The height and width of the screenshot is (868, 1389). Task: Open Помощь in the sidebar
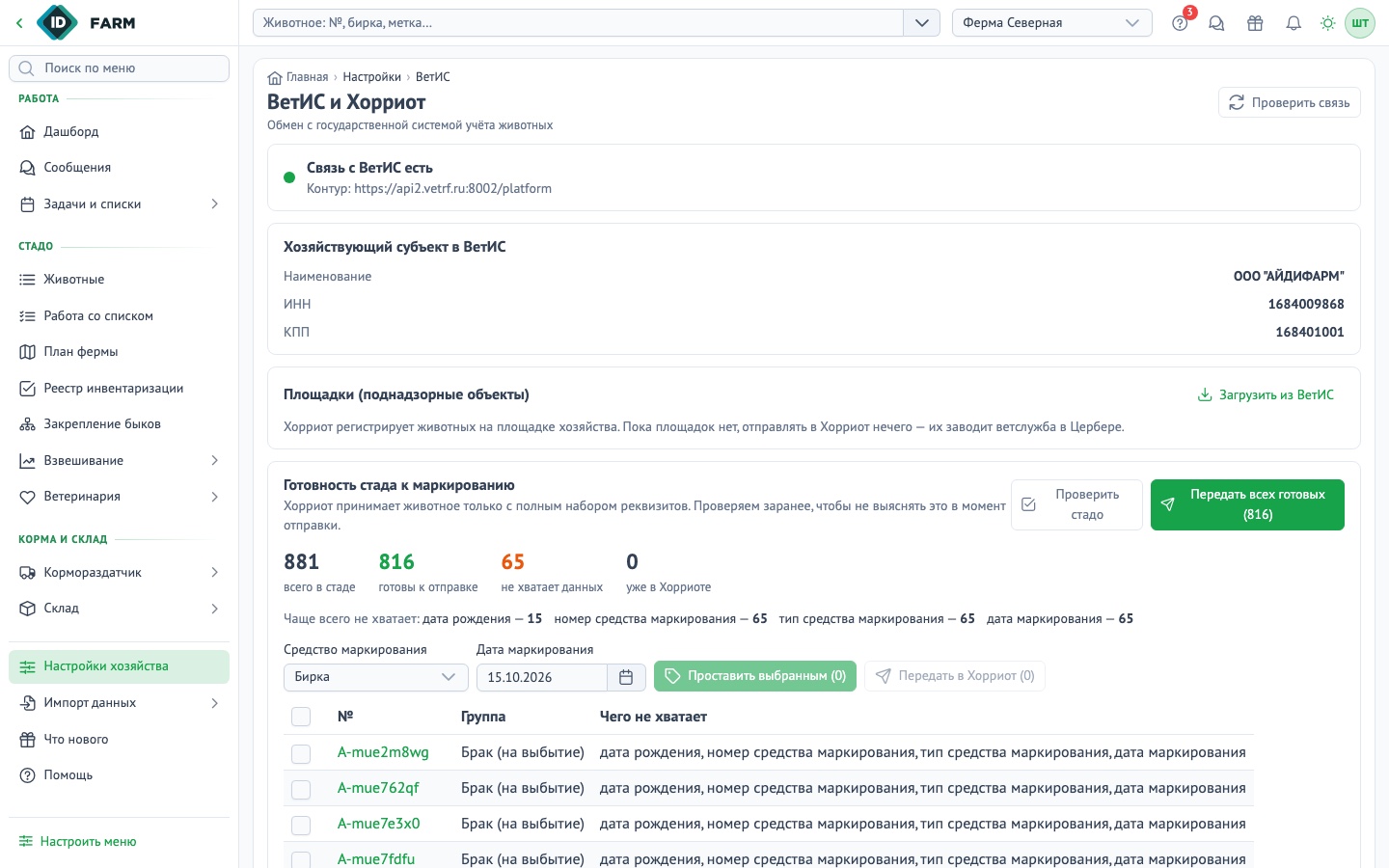tap(119, 775)
